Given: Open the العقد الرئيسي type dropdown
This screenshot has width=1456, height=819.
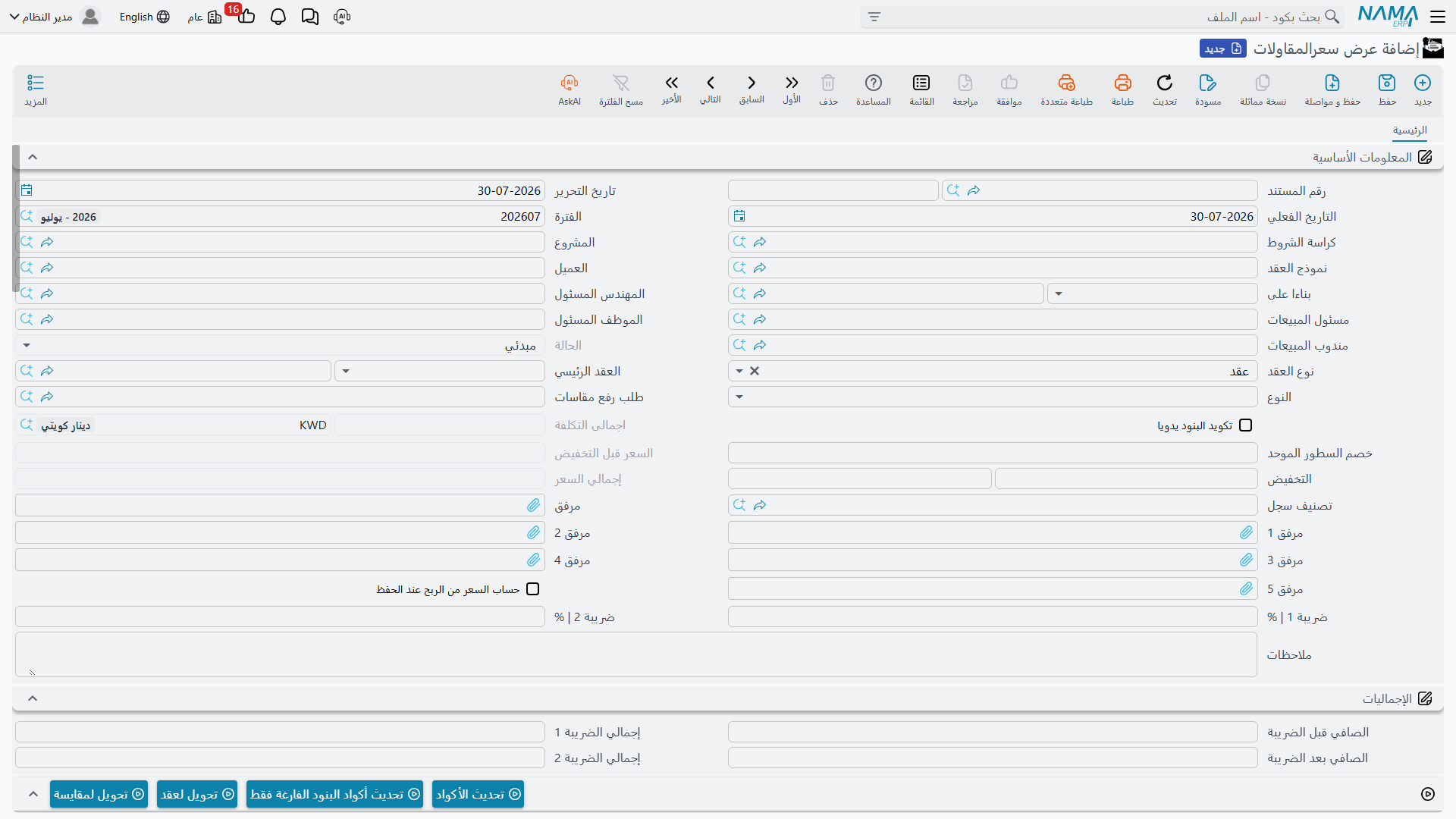Looking at the screenshot, I should [346, 371].
